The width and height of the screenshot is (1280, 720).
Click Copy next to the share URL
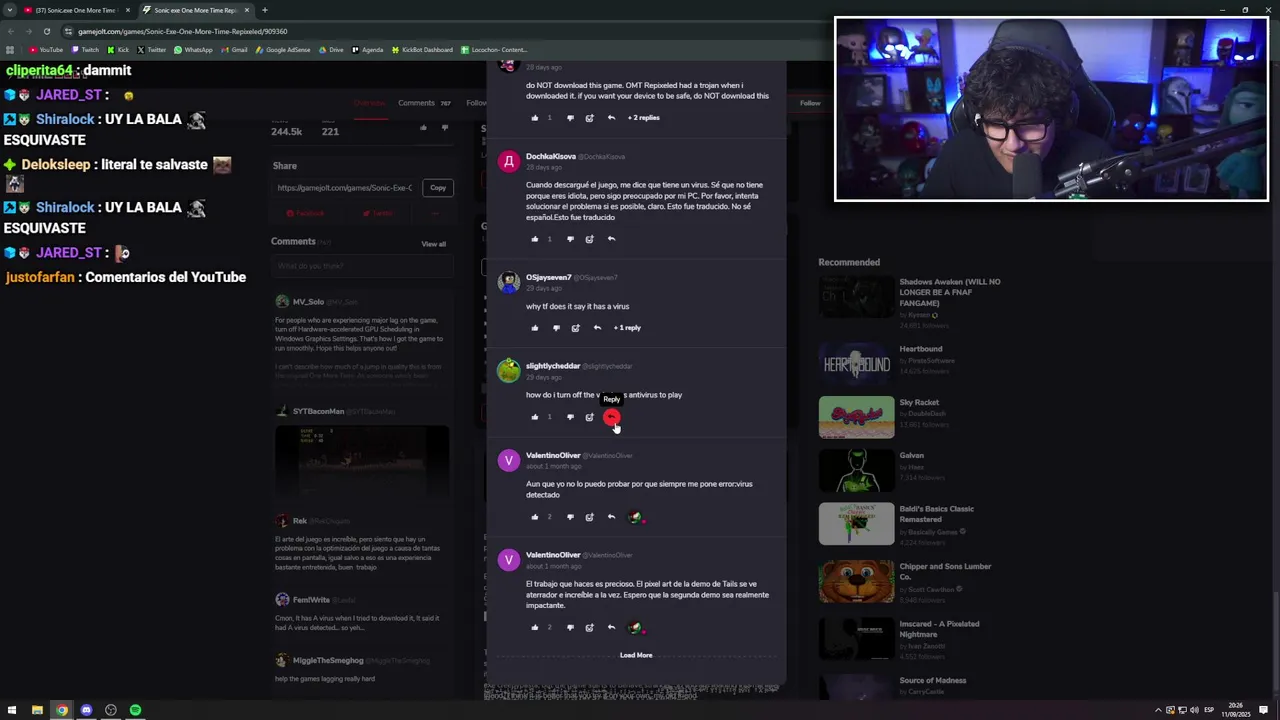[438, 188]
